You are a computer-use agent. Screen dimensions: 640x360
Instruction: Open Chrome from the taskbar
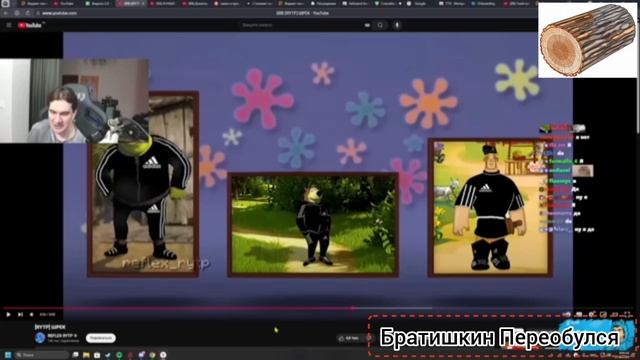(x=152, y=355)
